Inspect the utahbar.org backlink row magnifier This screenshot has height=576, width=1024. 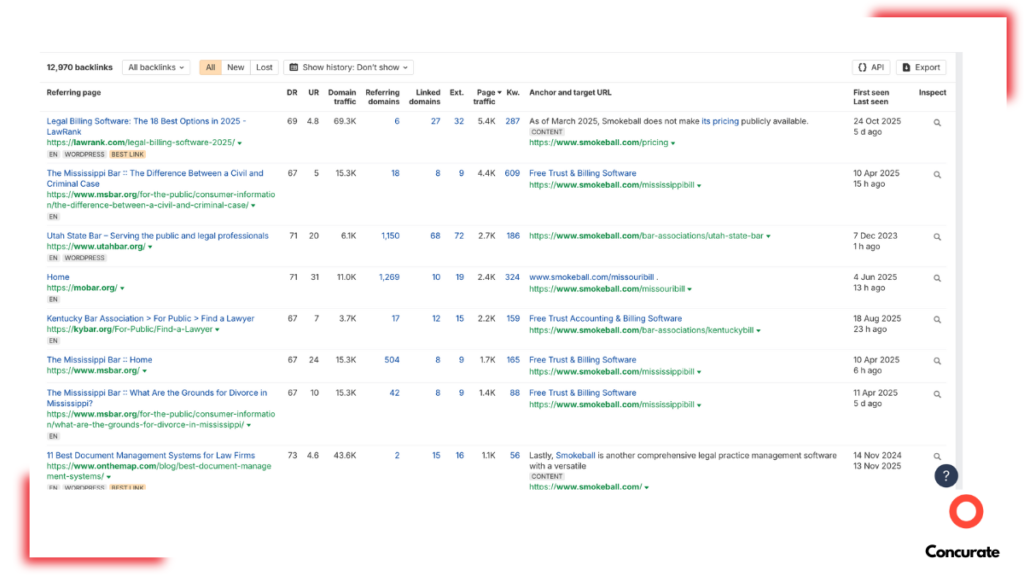click(936, 236)
